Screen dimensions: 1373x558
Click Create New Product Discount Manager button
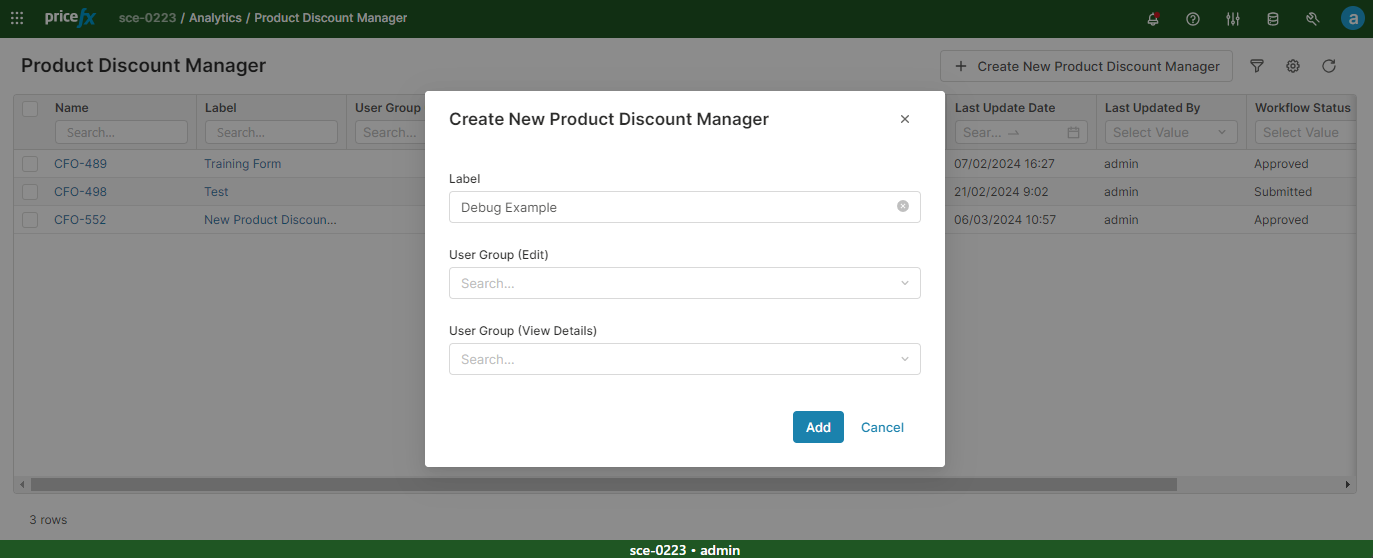point(1086,66)
